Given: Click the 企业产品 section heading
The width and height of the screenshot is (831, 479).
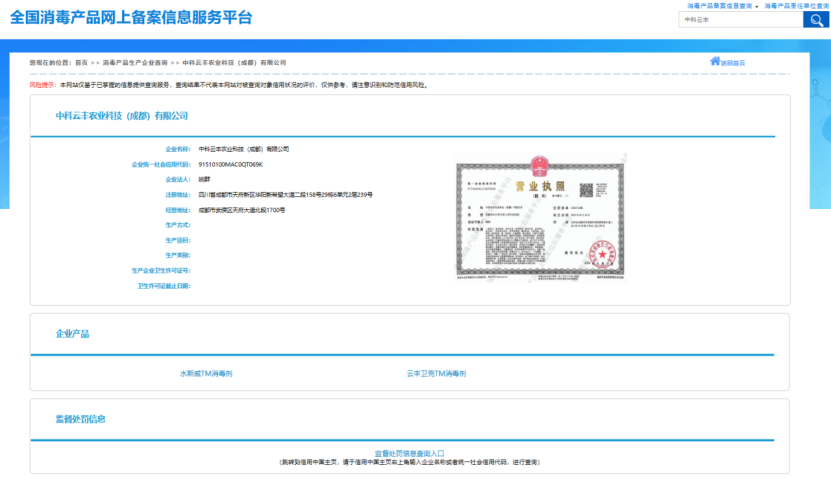Looking at the screenshot, I should 73,334.
